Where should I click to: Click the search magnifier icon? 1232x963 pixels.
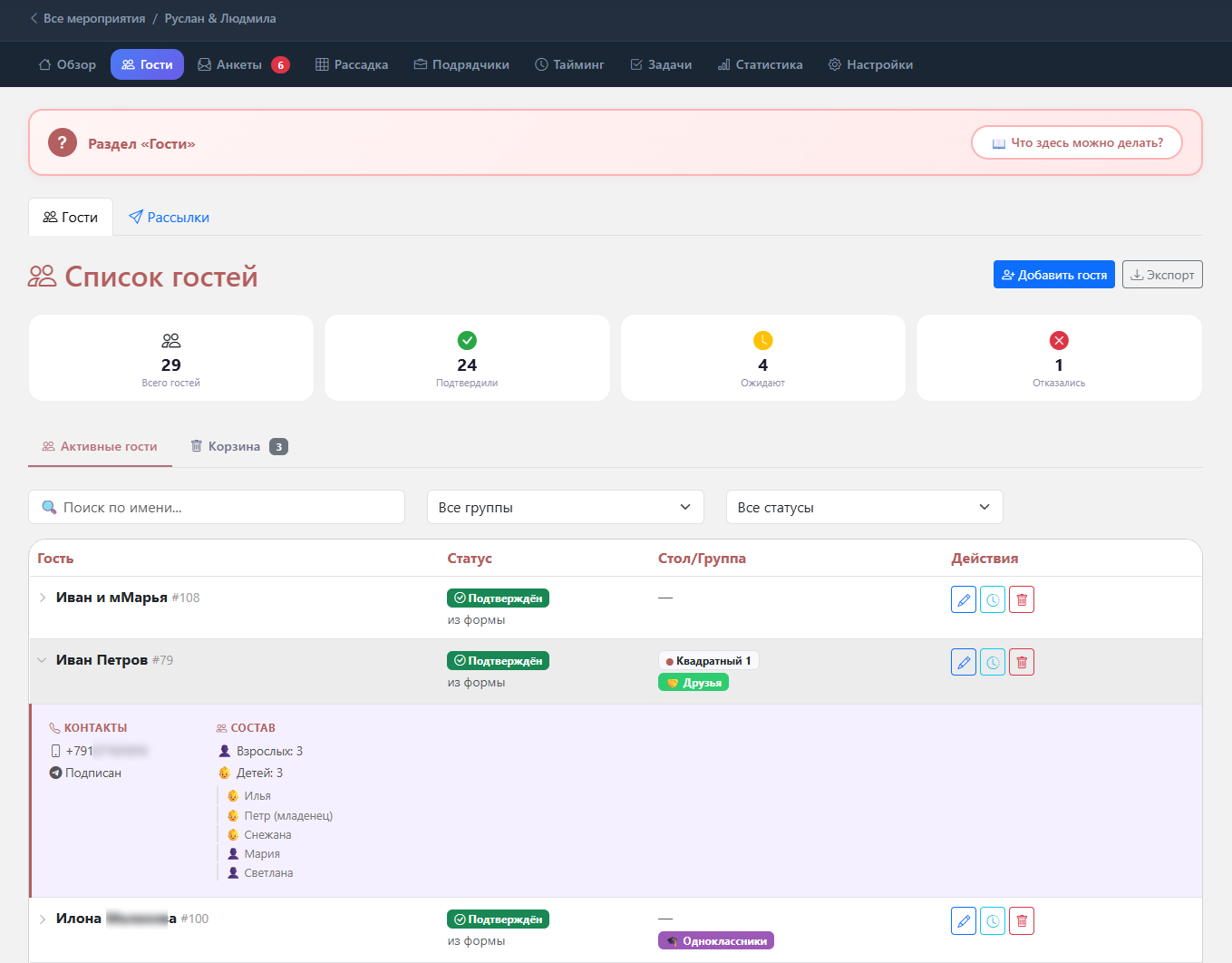(x=49, y=507)
